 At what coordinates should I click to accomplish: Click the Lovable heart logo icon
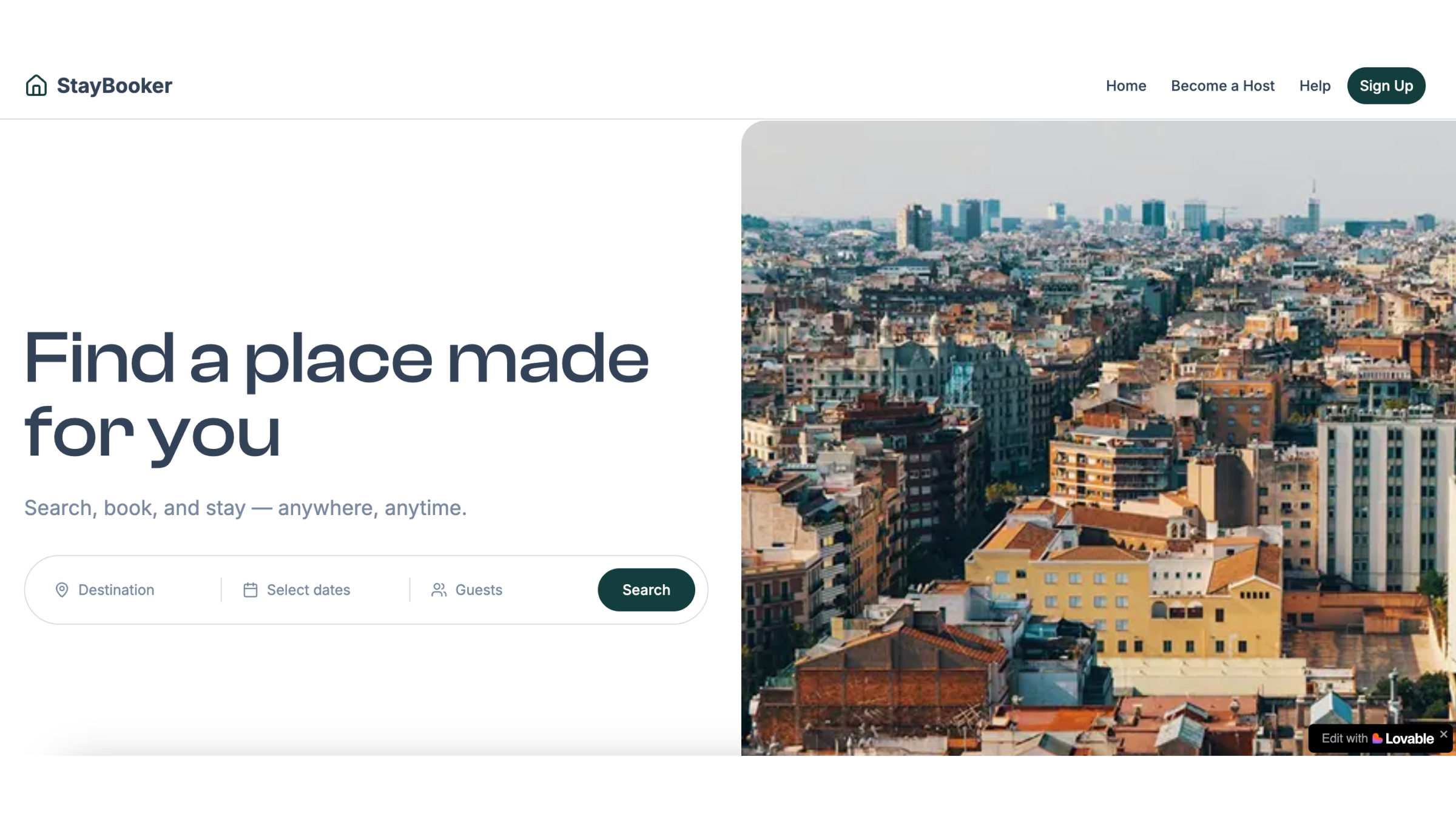coord(1377,738)
